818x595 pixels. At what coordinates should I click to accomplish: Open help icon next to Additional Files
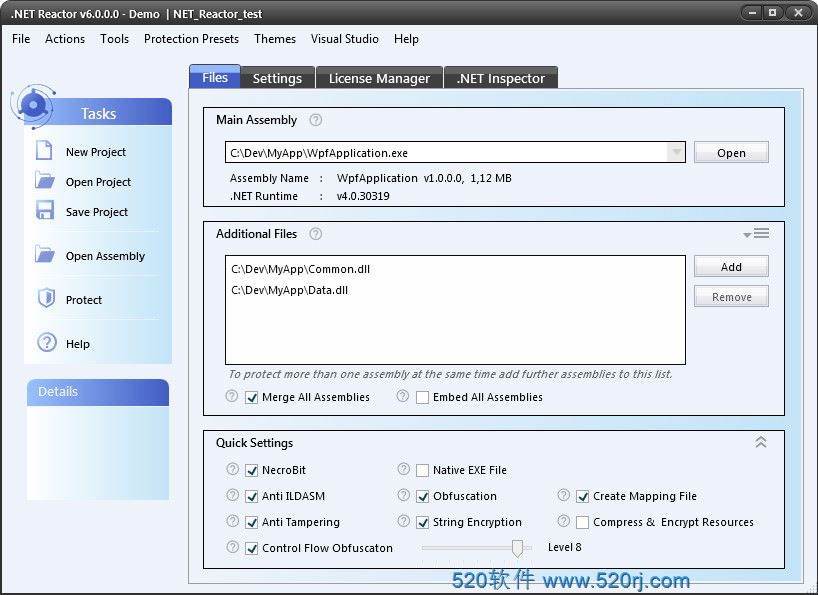[315, 234]
